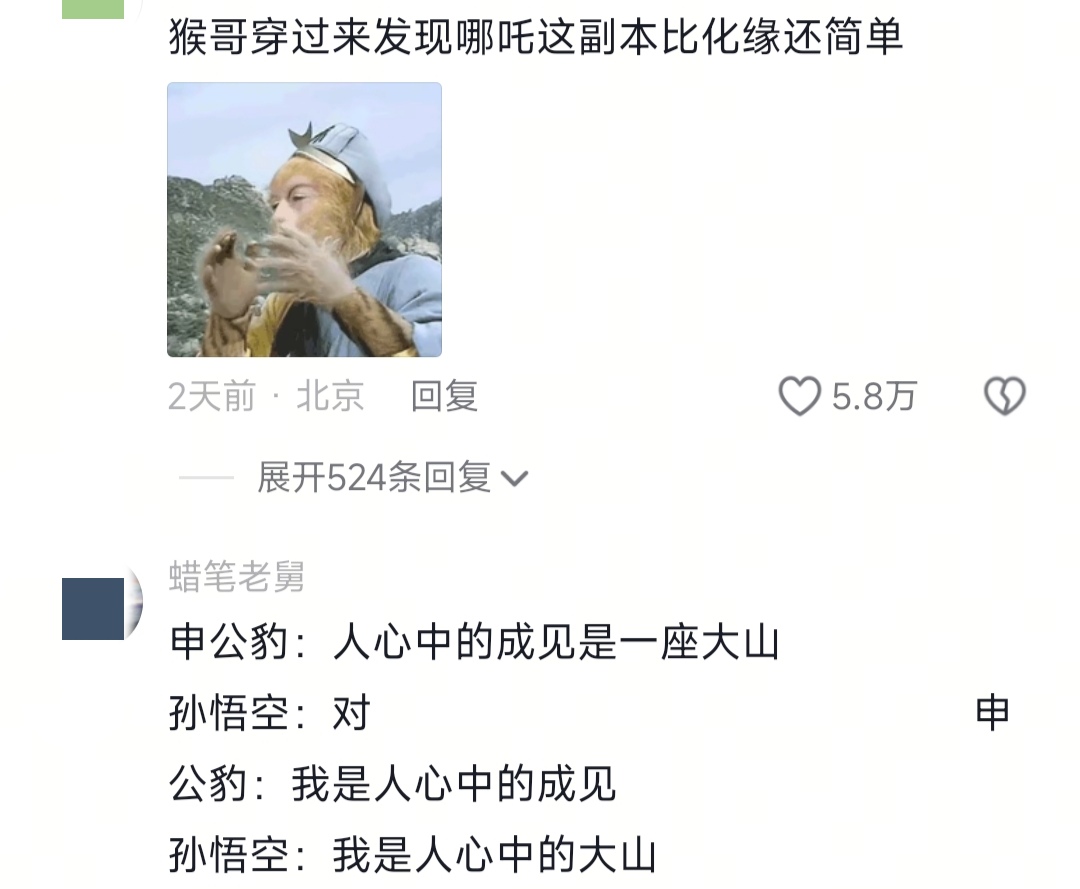Select the comment text starting with 猴哥穿过来
Screen dimensions: 1080x889
point(536,36)
